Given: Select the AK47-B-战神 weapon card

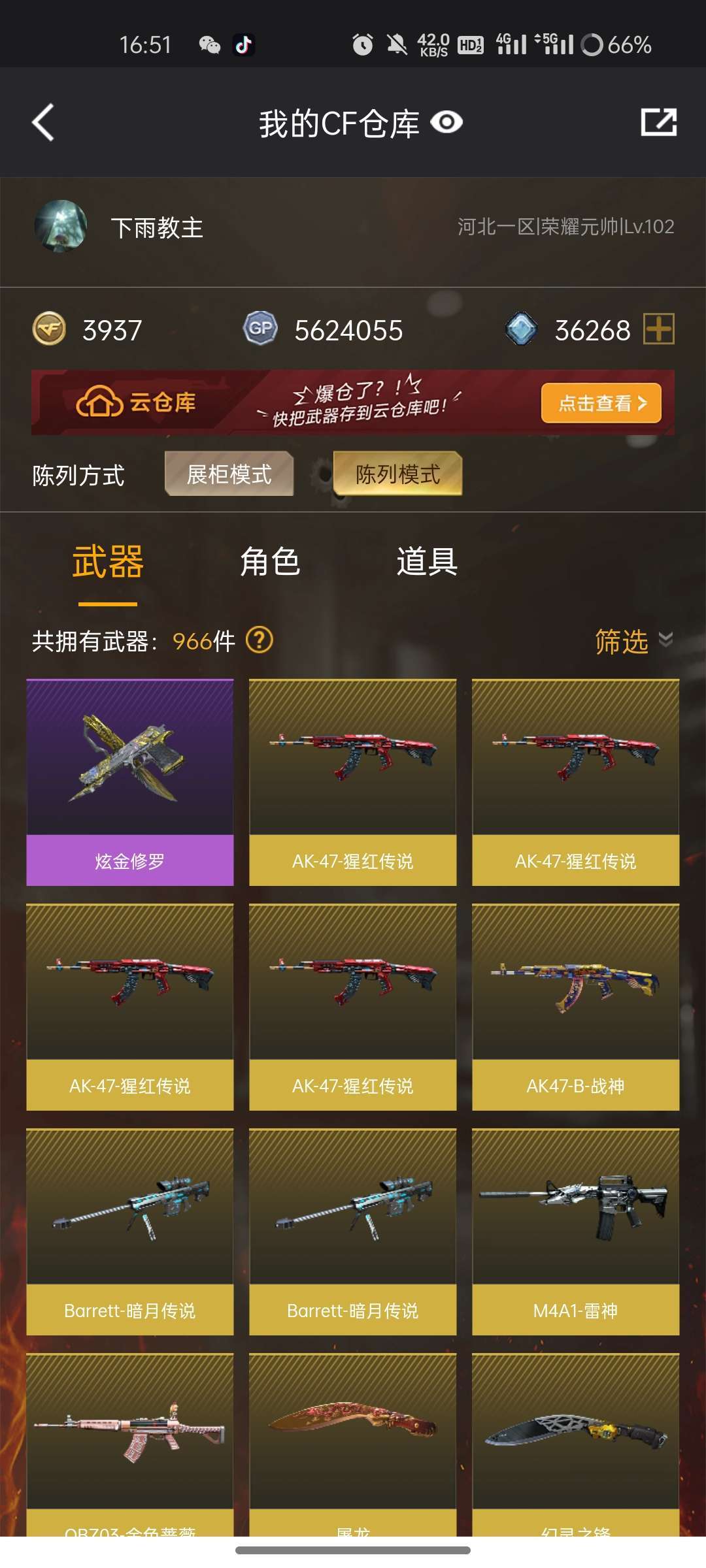Looking at the screenshot, I should coord(576,1007).
